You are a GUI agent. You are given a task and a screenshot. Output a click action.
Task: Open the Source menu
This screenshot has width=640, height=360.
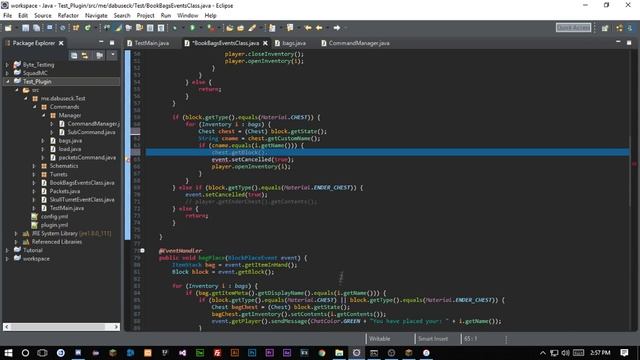click(43, 16)
